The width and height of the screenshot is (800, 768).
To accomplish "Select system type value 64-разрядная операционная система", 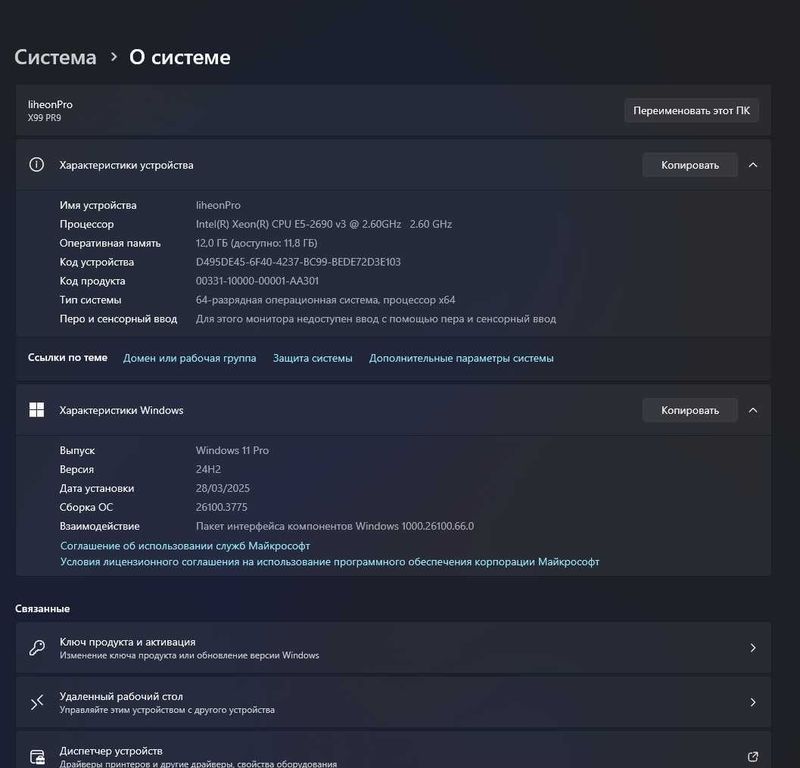I will [326, 300].
